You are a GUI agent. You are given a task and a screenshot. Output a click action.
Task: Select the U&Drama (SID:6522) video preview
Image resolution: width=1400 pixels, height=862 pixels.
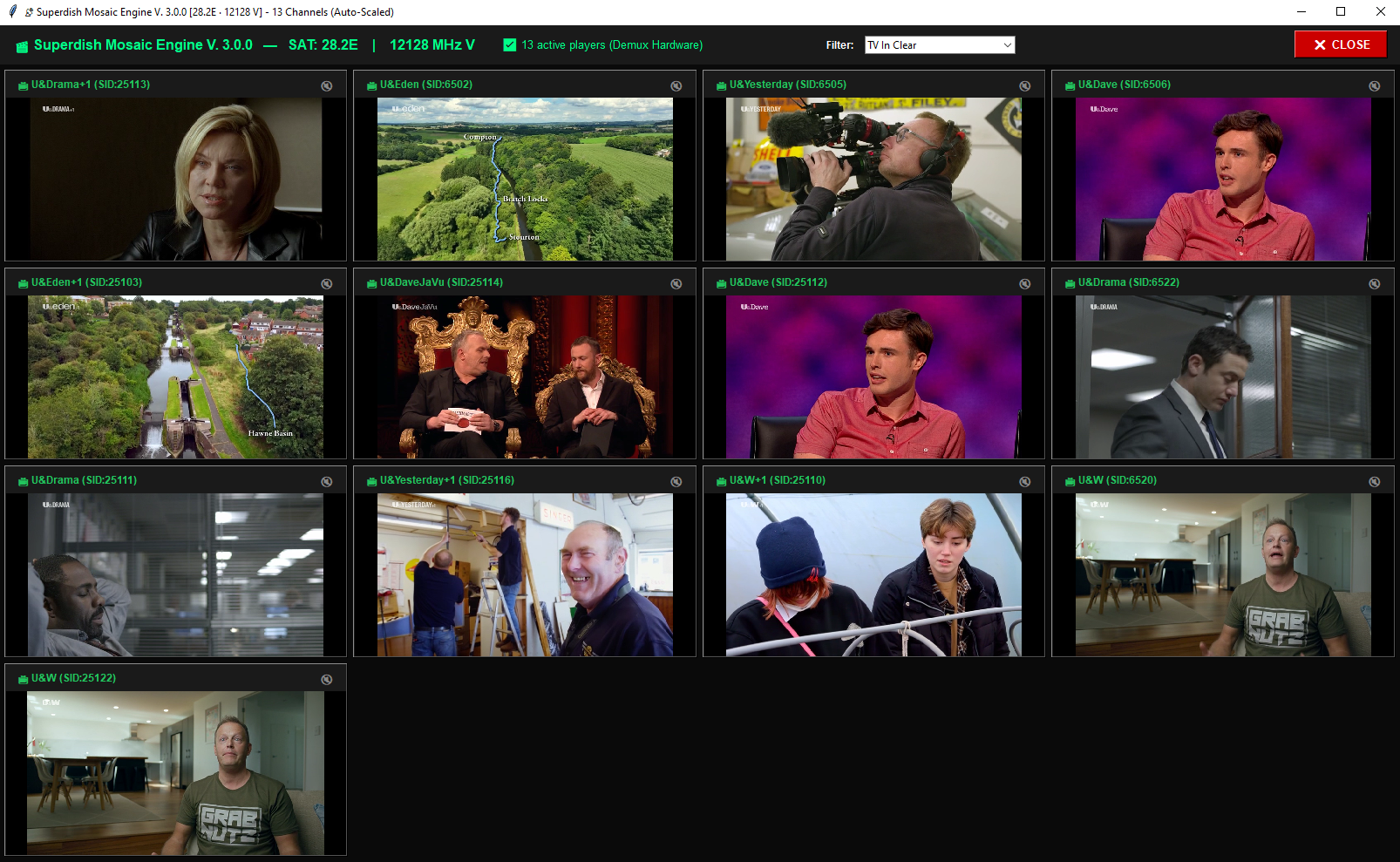(1223, 377)
